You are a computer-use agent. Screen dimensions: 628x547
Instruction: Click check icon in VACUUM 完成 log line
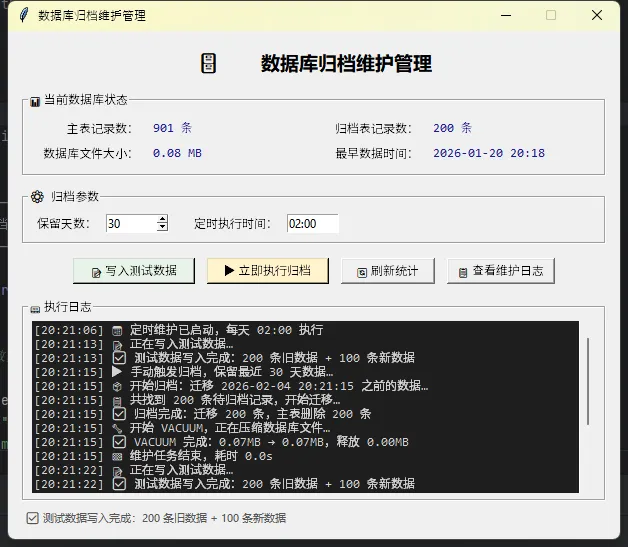[119, 442]
